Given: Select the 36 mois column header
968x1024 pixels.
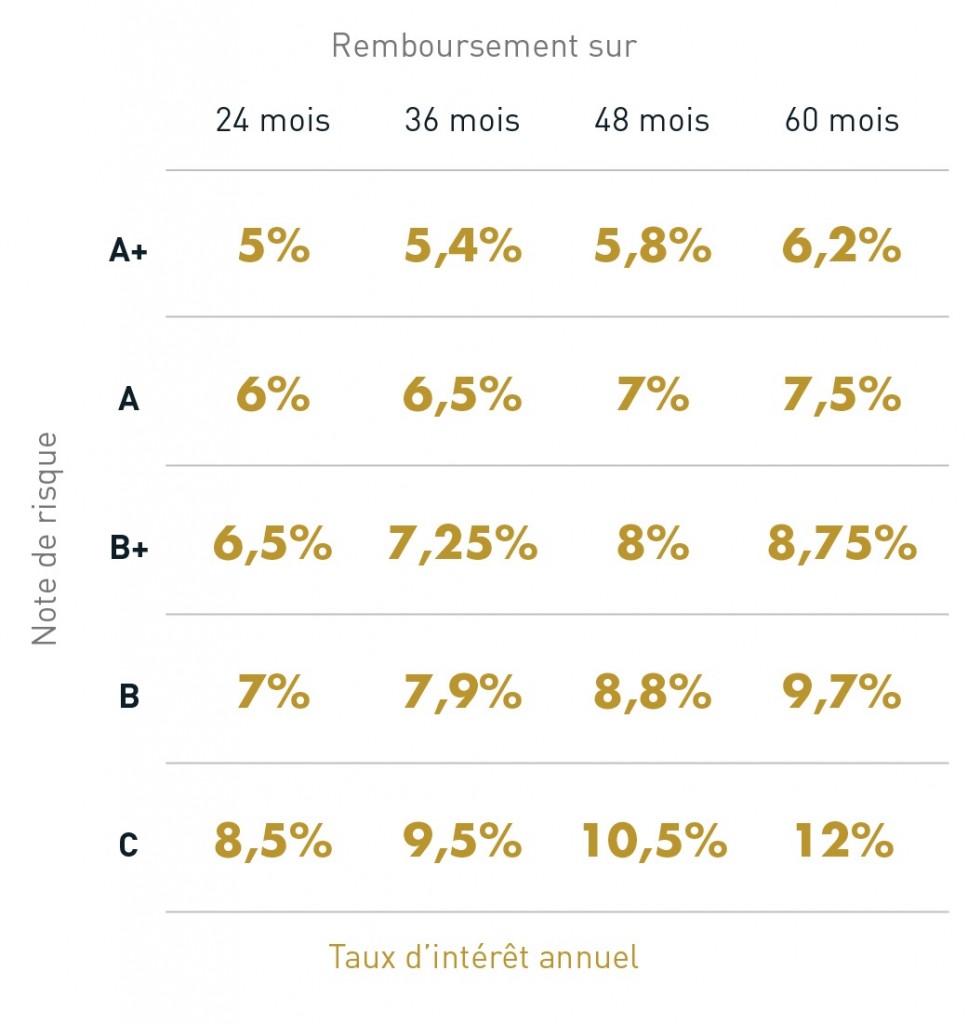Looking at the screenshot, I should coord(462,121).
